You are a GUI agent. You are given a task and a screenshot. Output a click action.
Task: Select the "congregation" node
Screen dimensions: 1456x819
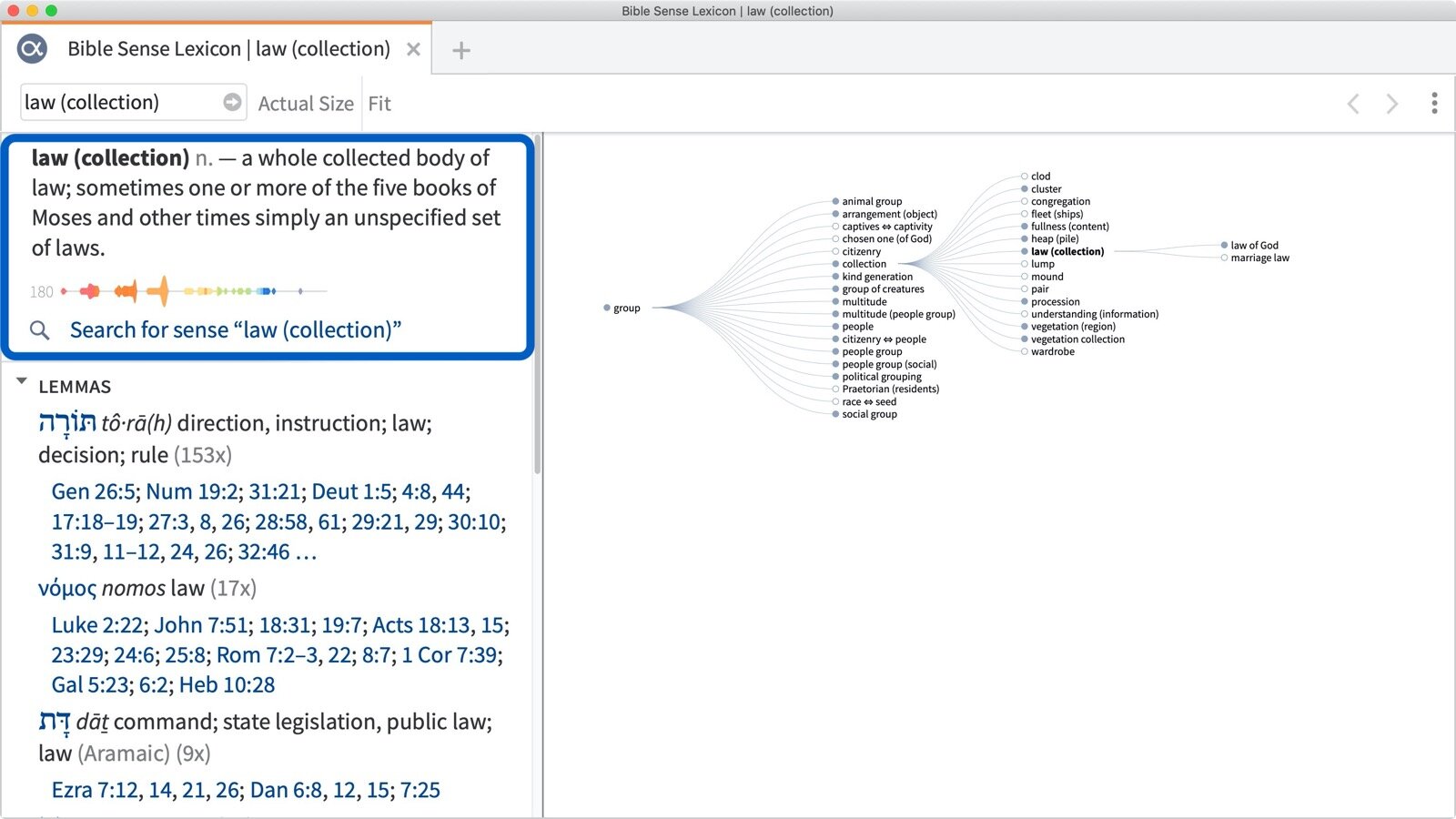coord(1055,201)
